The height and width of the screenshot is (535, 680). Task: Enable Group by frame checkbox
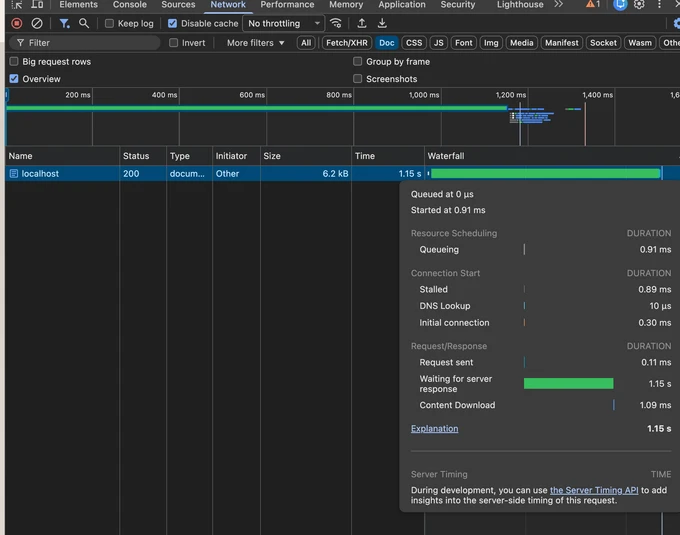pyautogui.click(x=357, y=62)
